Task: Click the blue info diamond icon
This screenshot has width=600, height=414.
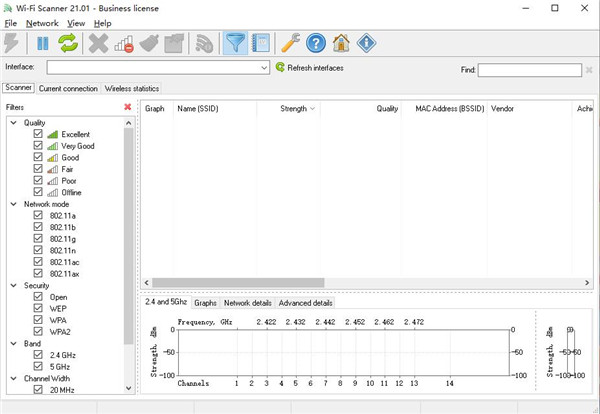Action: (x=367, y=43)
